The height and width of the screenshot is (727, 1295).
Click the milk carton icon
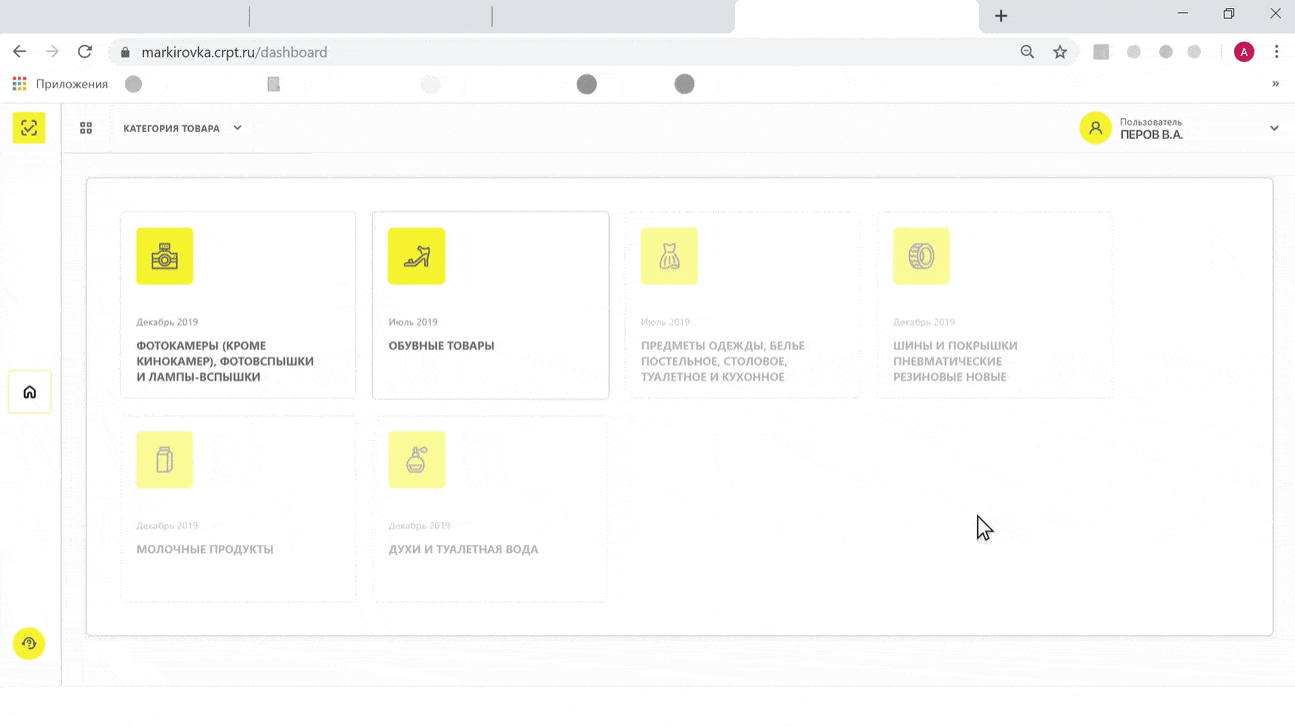point(165,460)
